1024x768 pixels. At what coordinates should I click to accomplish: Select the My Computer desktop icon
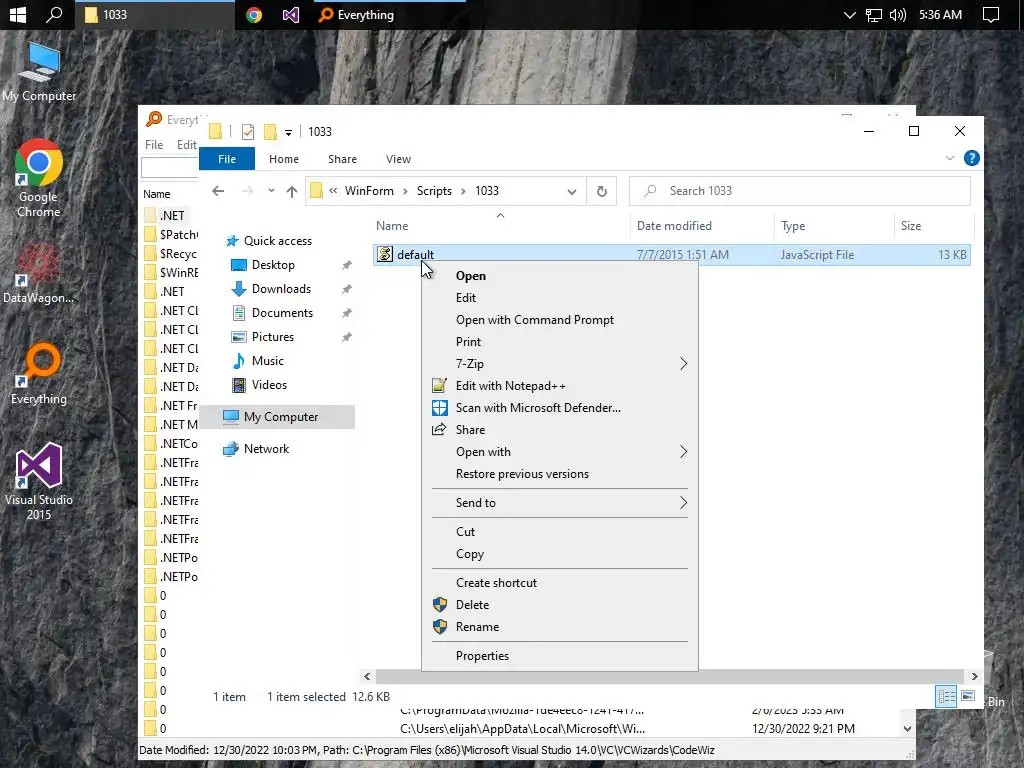coord(39,72)
